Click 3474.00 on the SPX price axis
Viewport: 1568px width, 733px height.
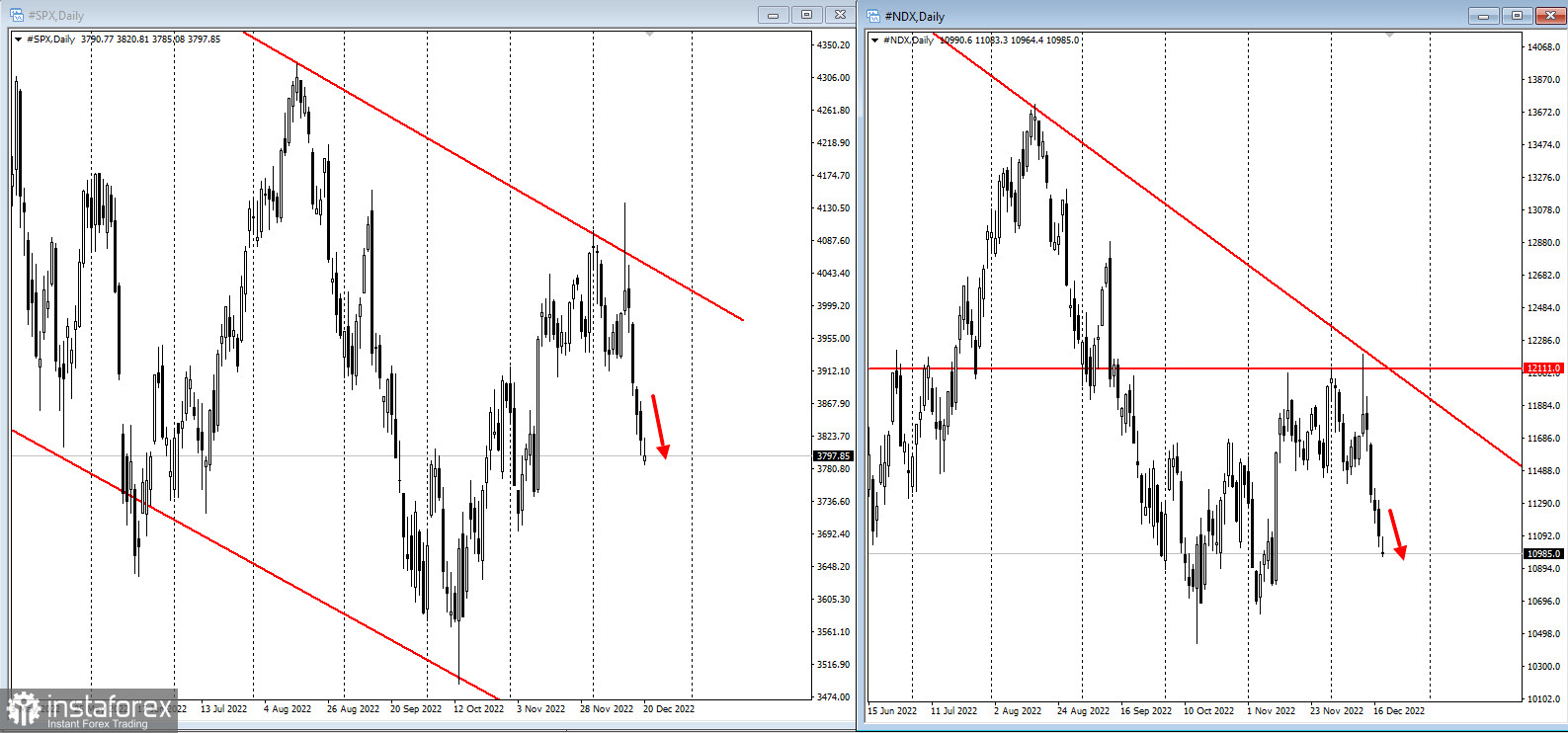click(x=833, y=697)
